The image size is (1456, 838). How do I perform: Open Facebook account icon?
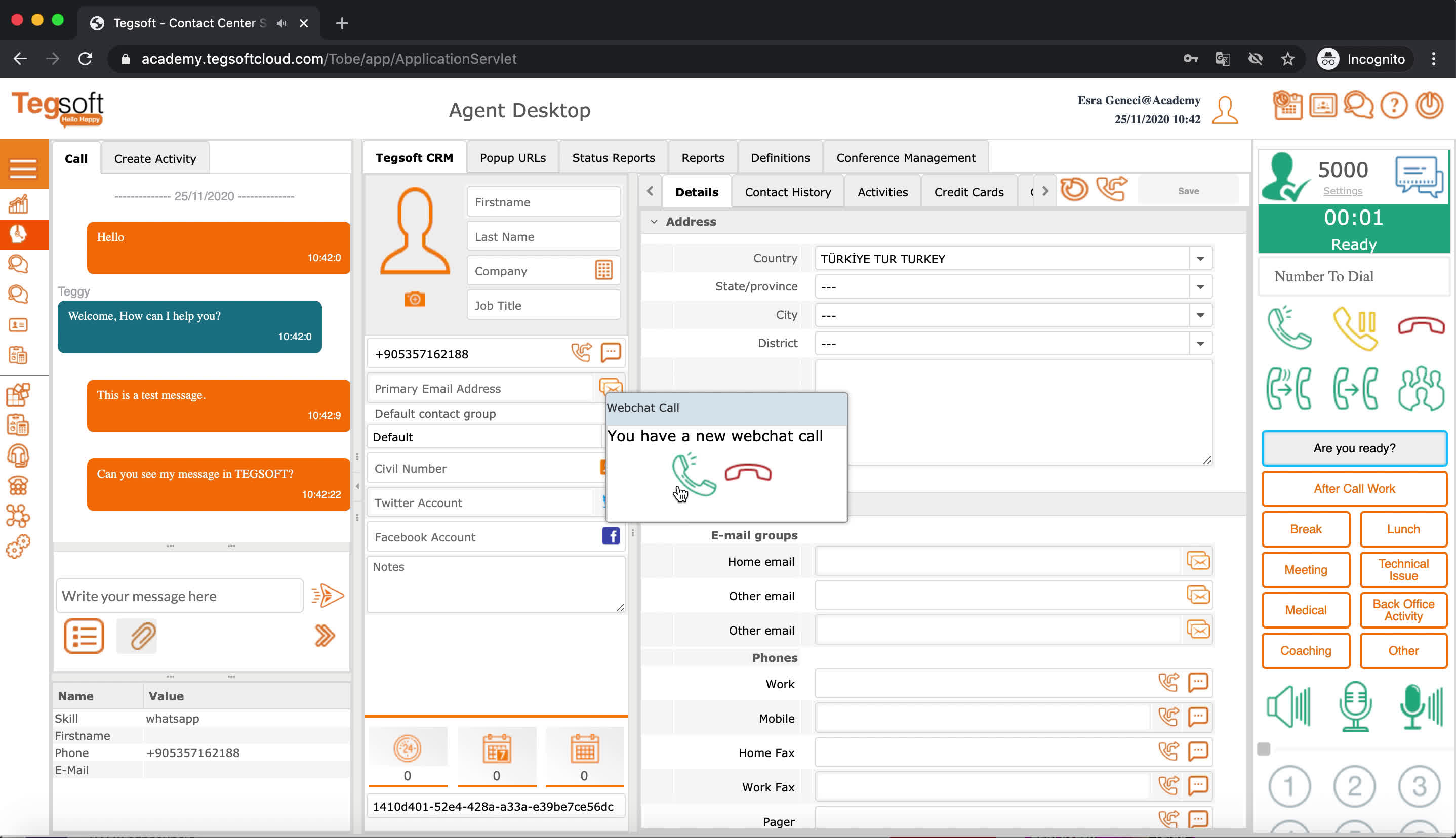coord(610,536)
